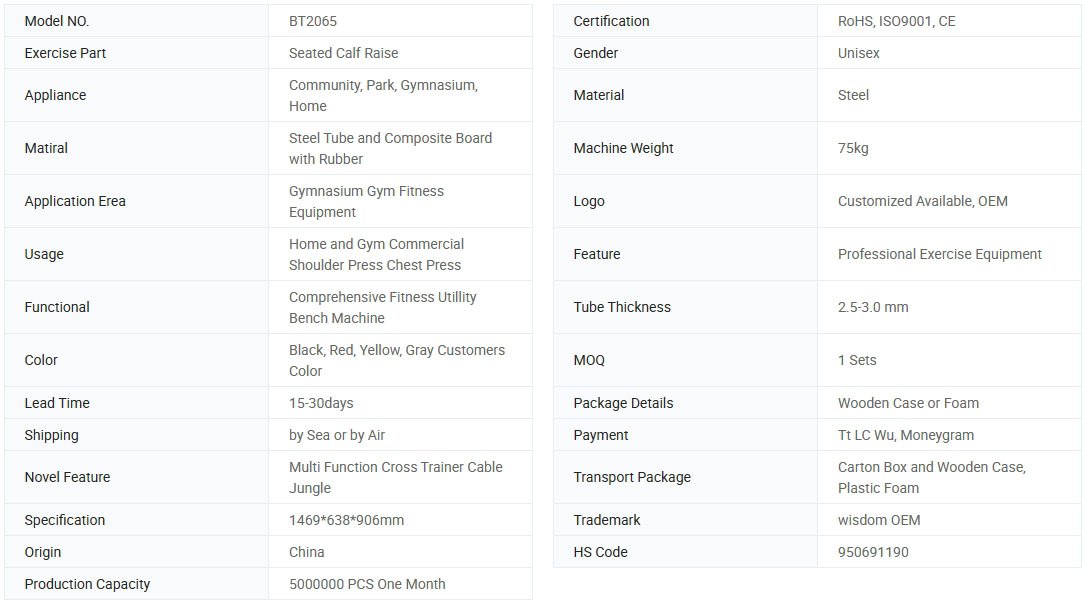The height and width of the screenshot is (604, 1086).
Task: Select the 1469*638*906mm specification value
Action: point(346,520)
